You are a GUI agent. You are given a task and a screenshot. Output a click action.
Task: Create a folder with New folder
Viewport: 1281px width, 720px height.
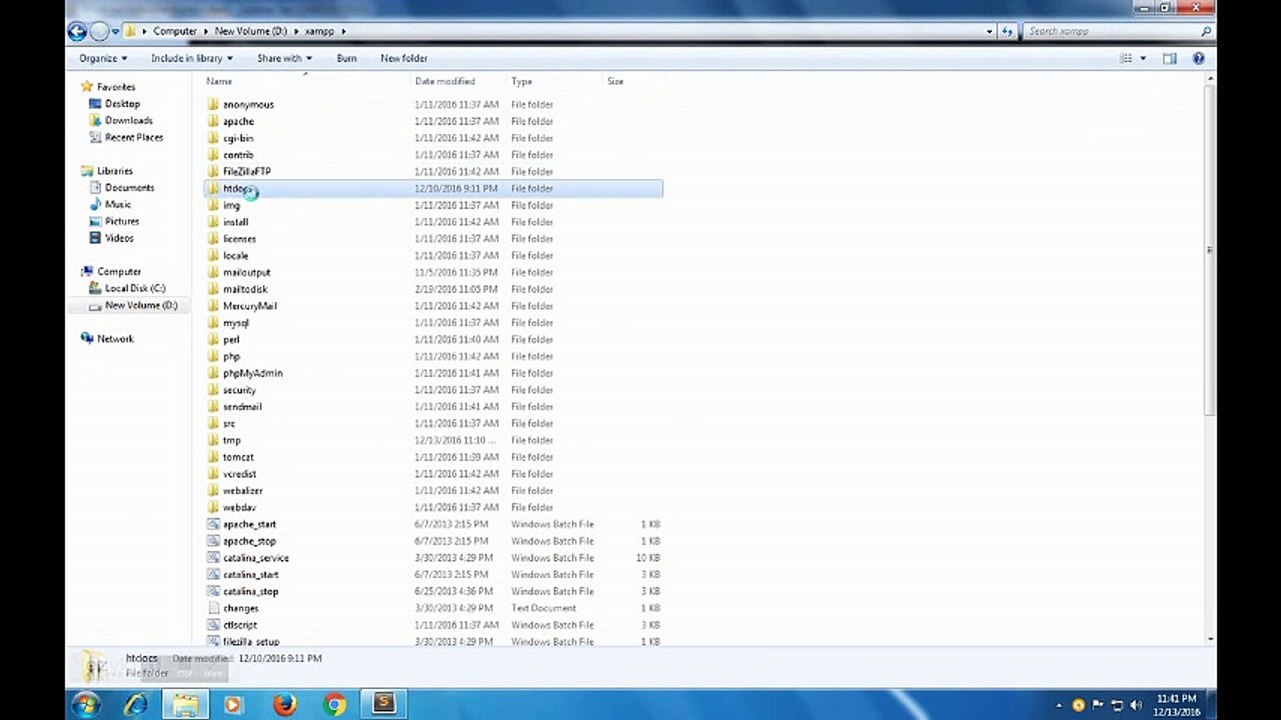(404, 59)
